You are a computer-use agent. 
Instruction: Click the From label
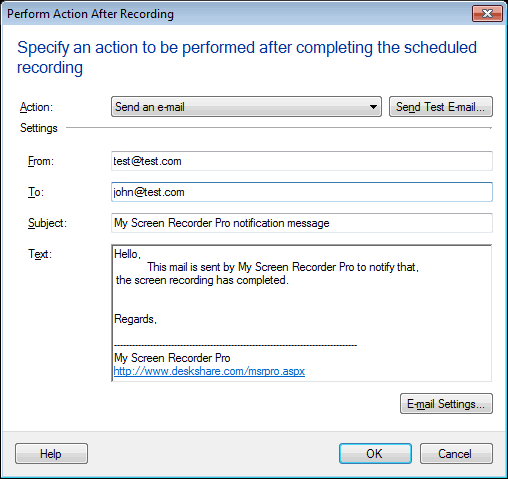tap(41, 161)
